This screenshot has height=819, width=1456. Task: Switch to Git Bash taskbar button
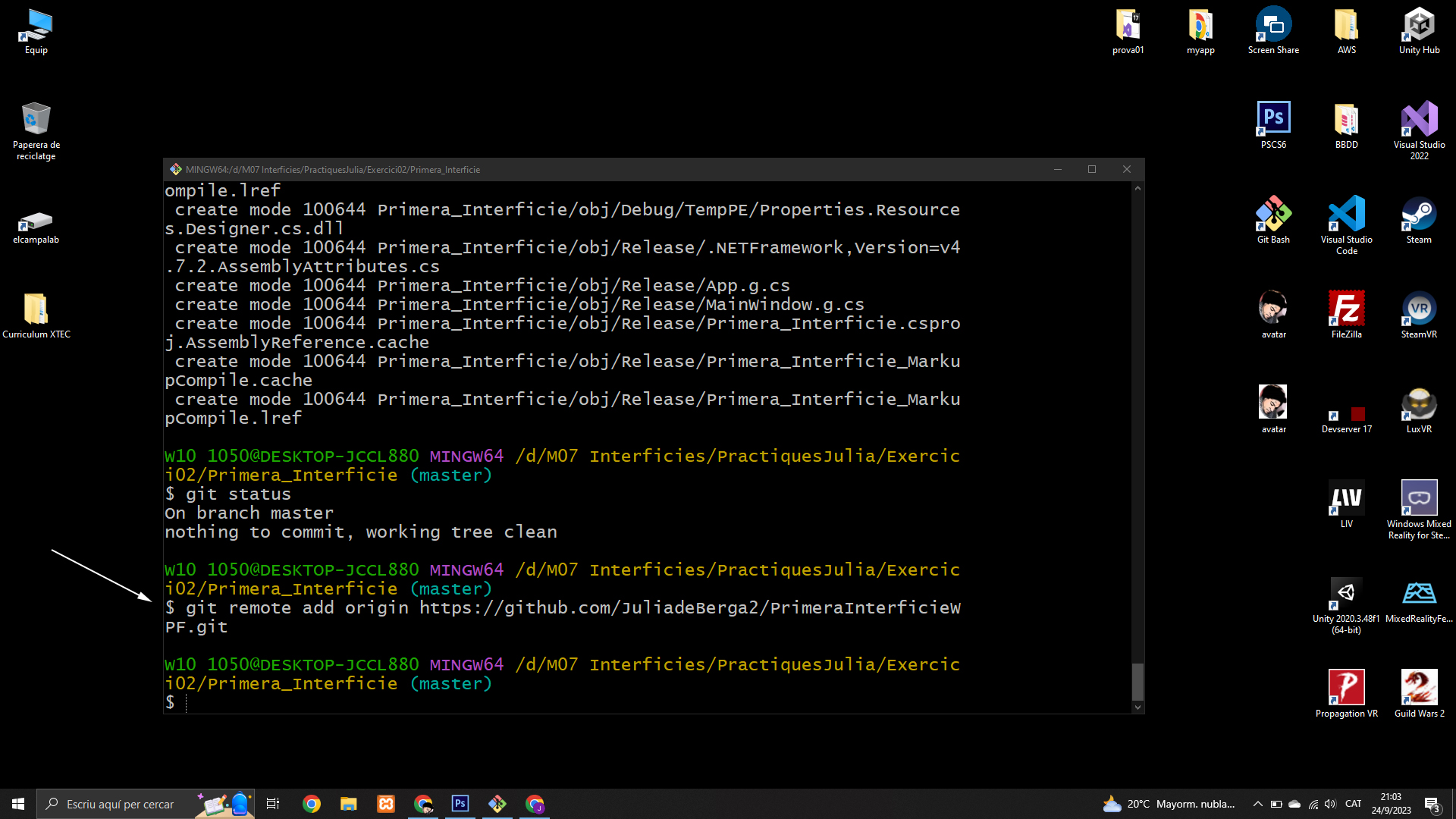point(497,804)
